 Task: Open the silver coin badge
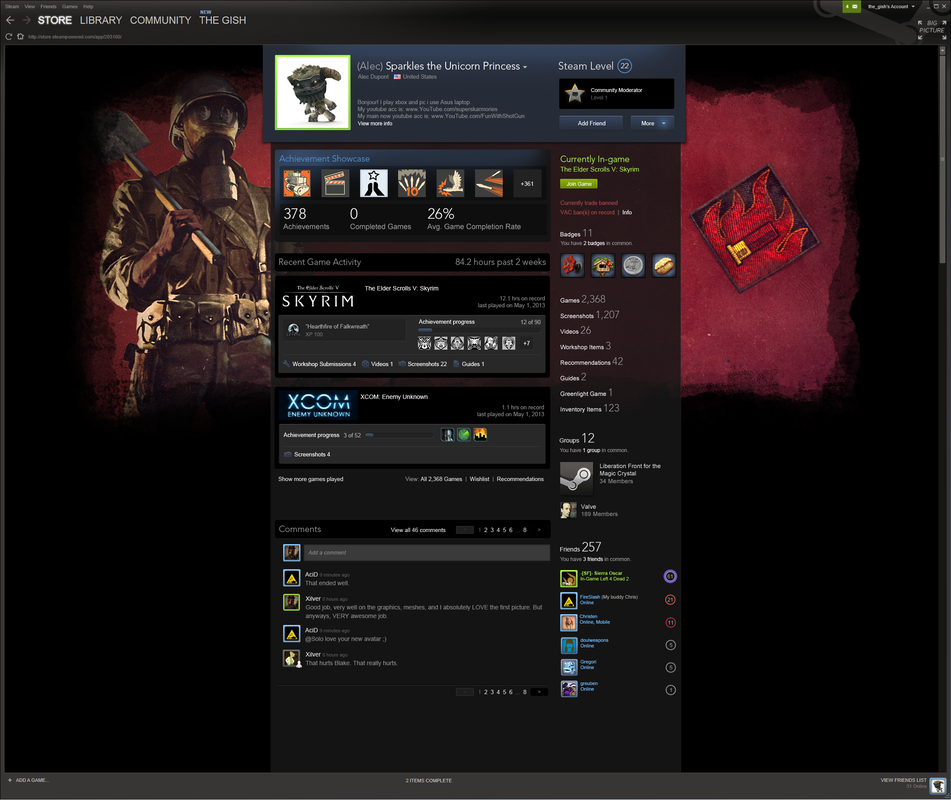[x=633, y=265]
